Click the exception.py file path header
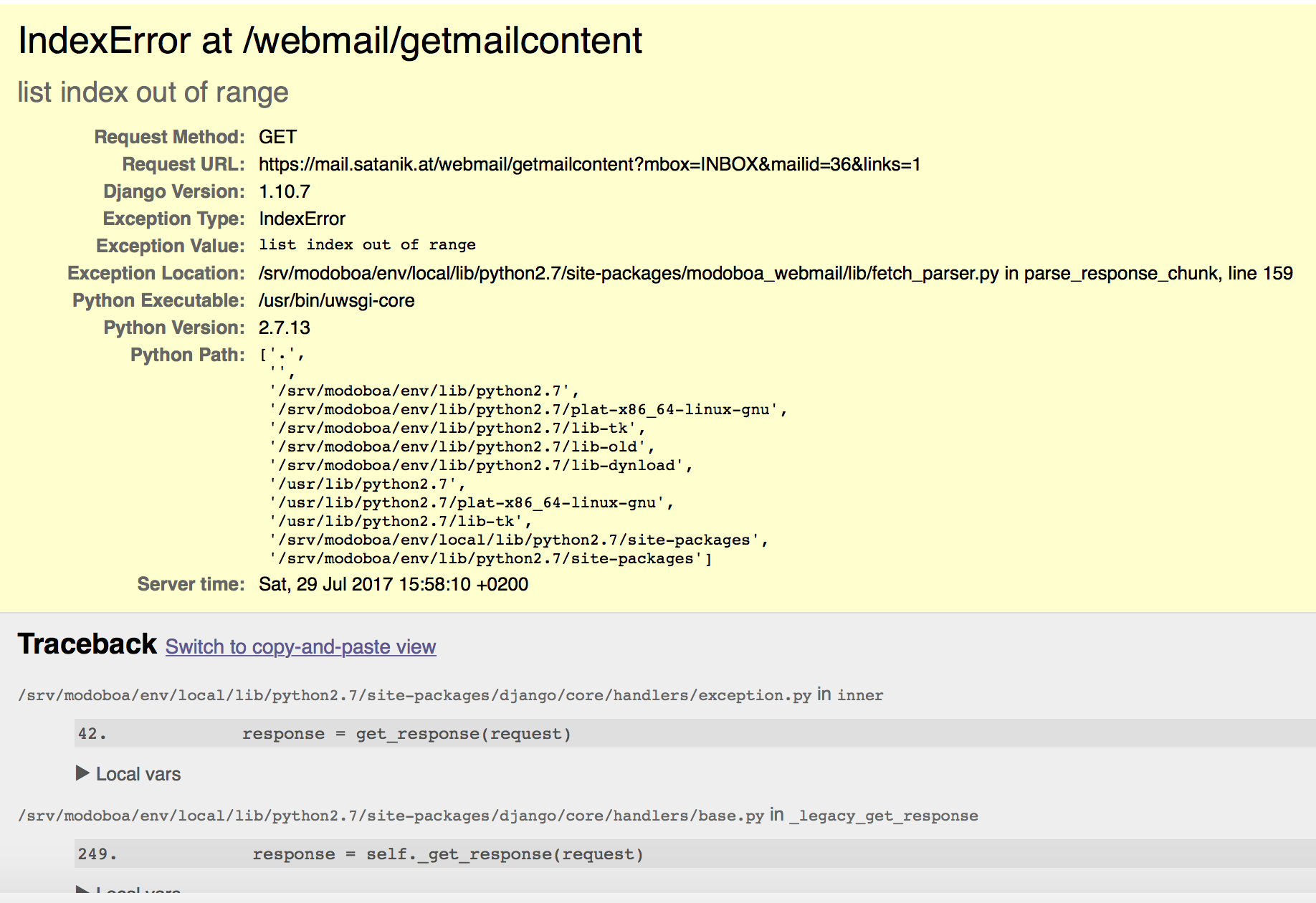 [416, 694]
